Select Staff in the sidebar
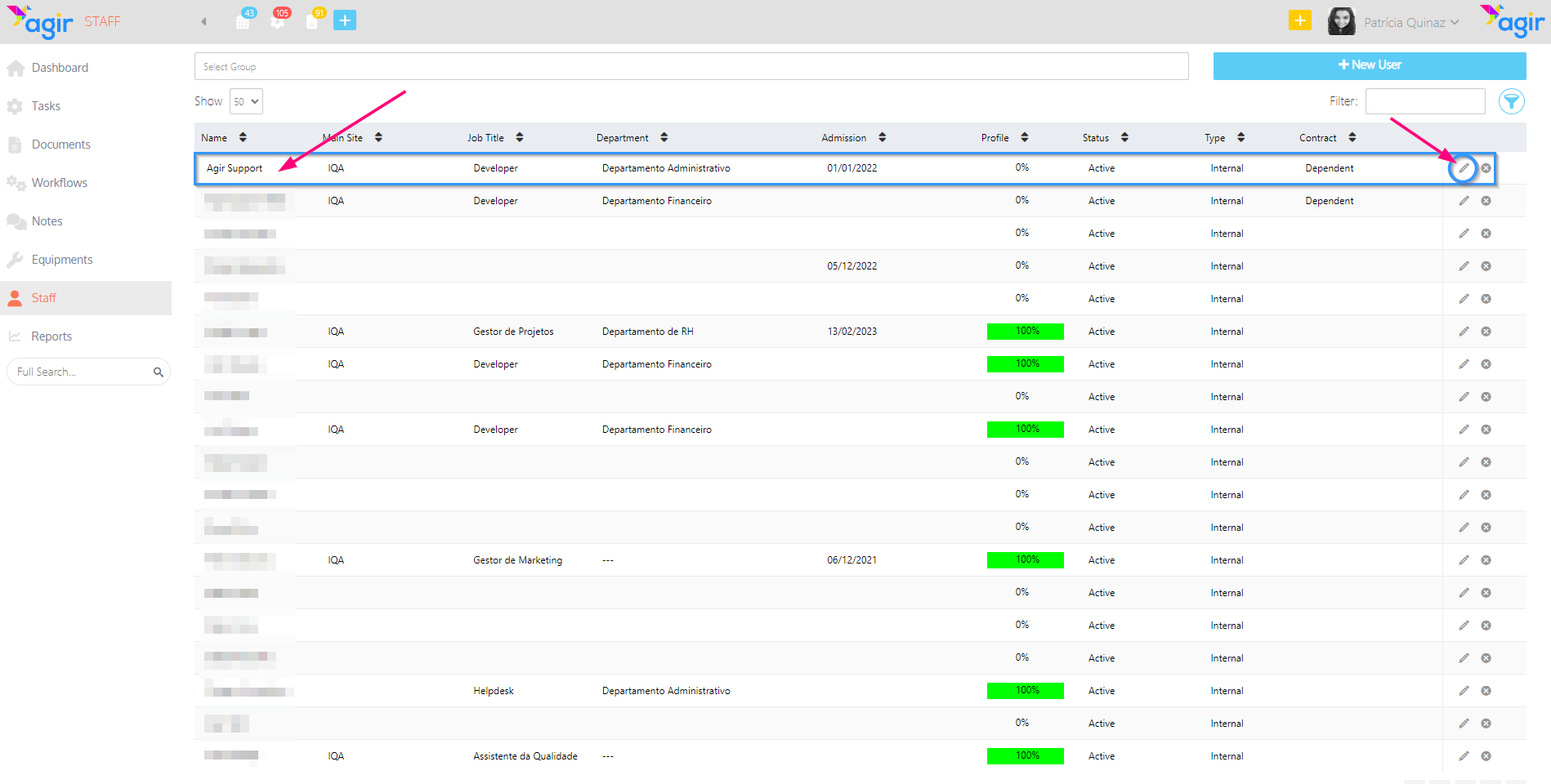Viewport: 1551px width, 784px height. (85, 298)
